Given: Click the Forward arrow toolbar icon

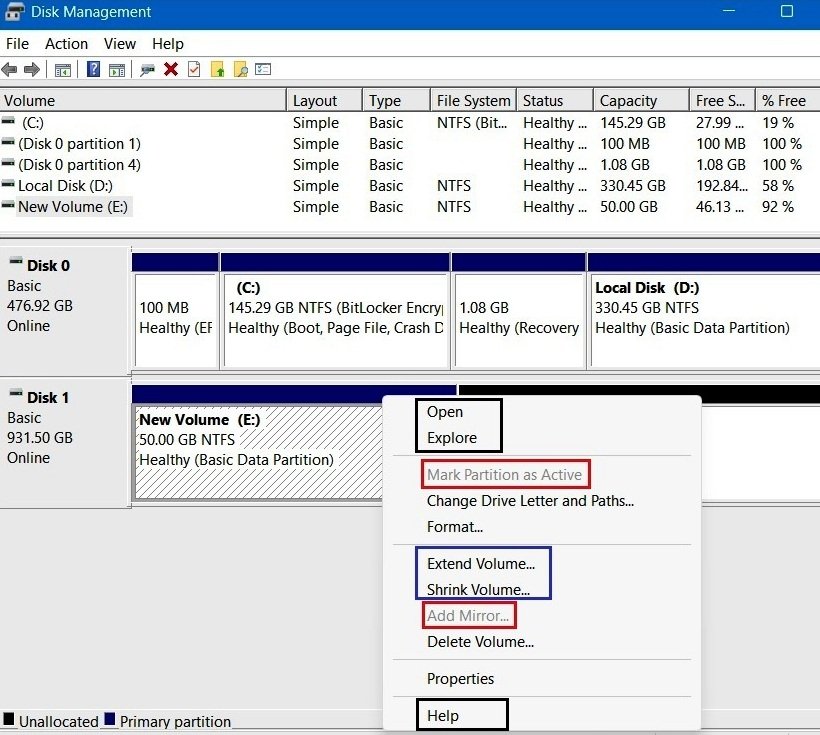Looking at the screenshot, I should 32,69.
